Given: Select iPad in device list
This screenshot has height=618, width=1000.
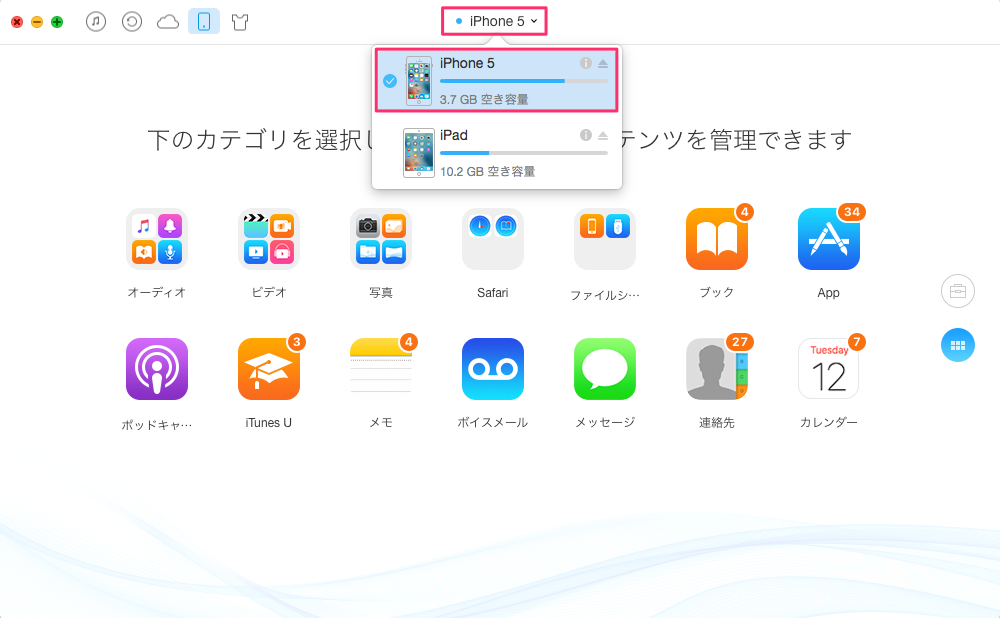Looking at the screenshot, I should [x=496, y=152].
